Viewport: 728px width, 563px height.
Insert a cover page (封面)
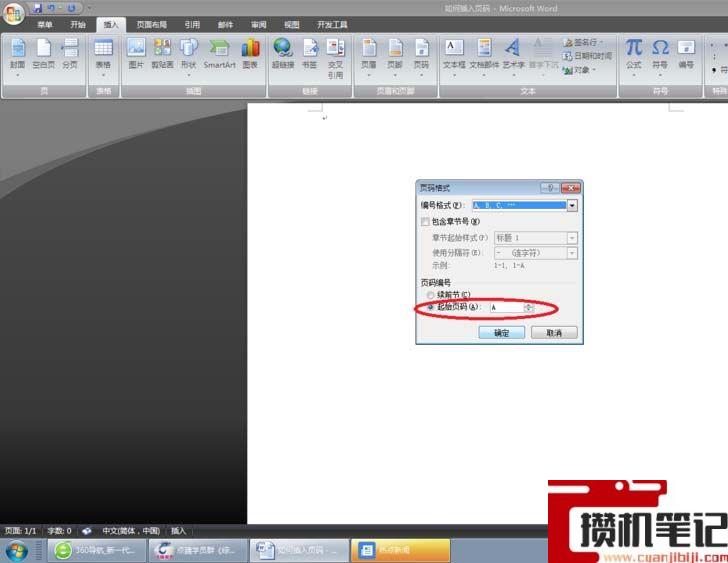pyautogui.click(x=18, y=57)
